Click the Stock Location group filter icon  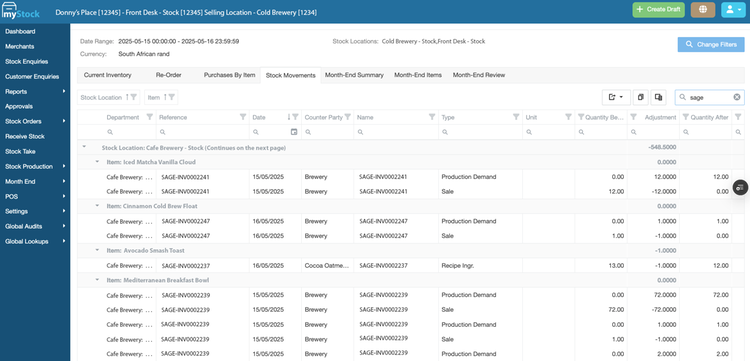tap(133, 97)
